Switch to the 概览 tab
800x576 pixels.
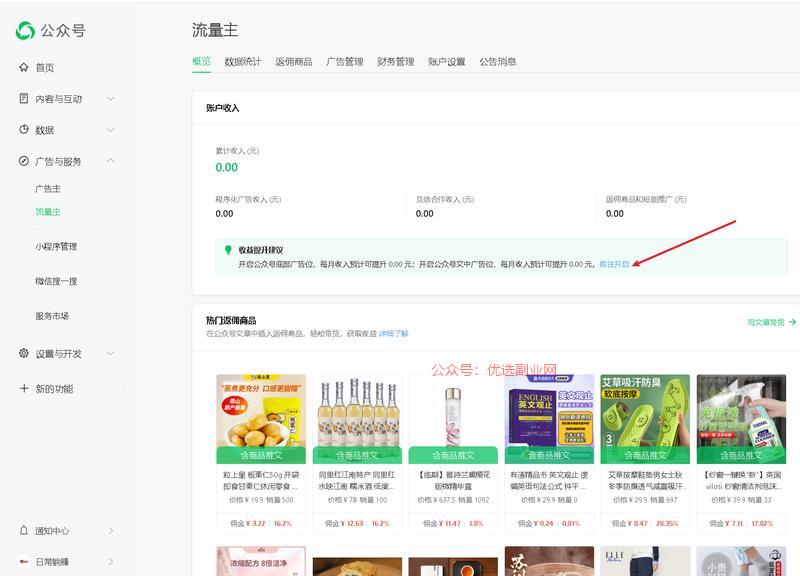[202, 62]
